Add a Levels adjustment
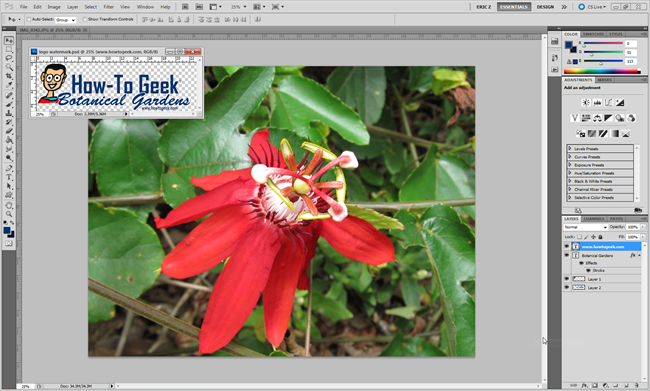The width and height of the screenshot is (650, 391). 597,102
